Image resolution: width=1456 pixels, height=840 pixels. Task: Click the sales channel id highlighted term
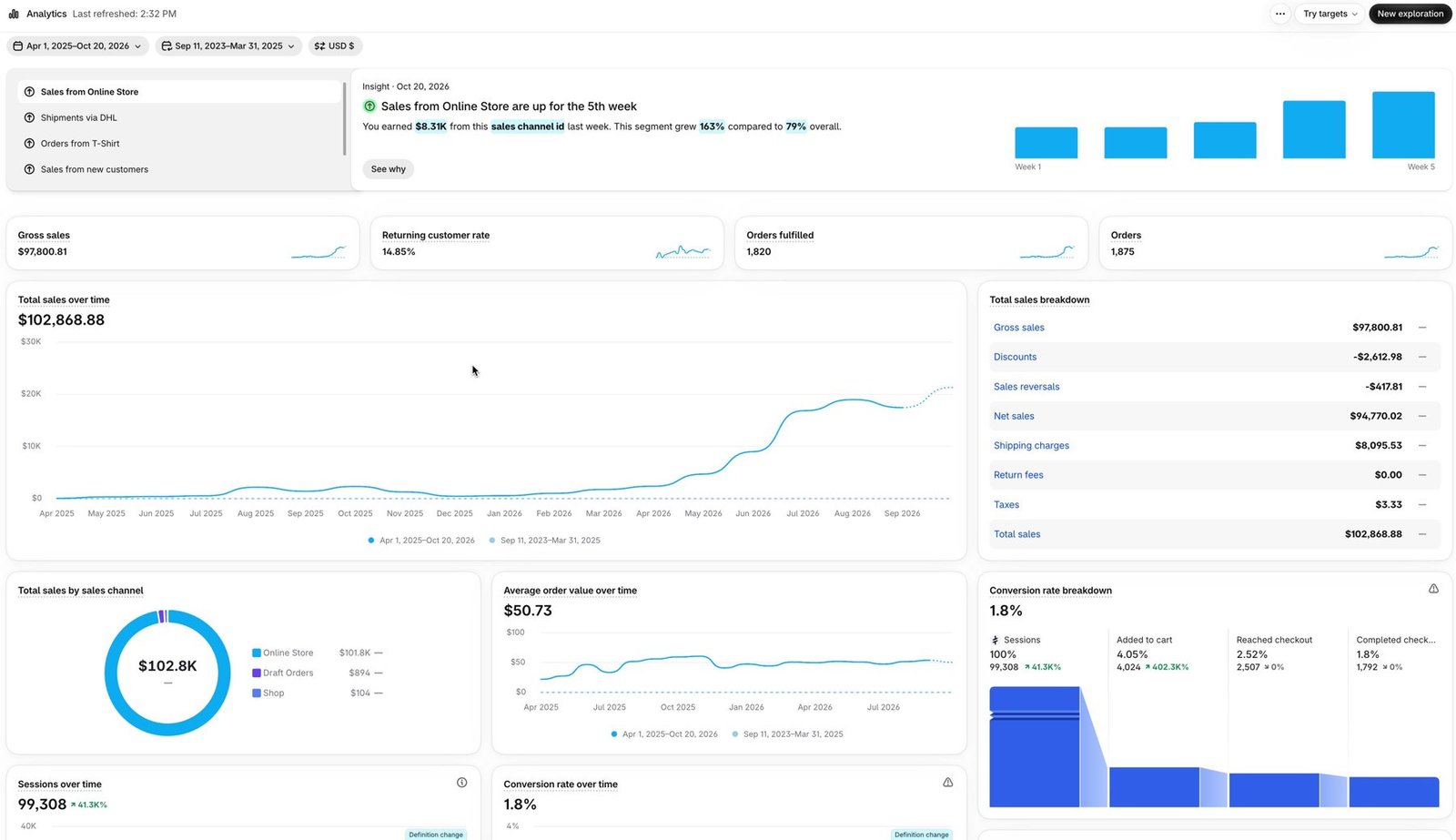(x=528, y=127)
